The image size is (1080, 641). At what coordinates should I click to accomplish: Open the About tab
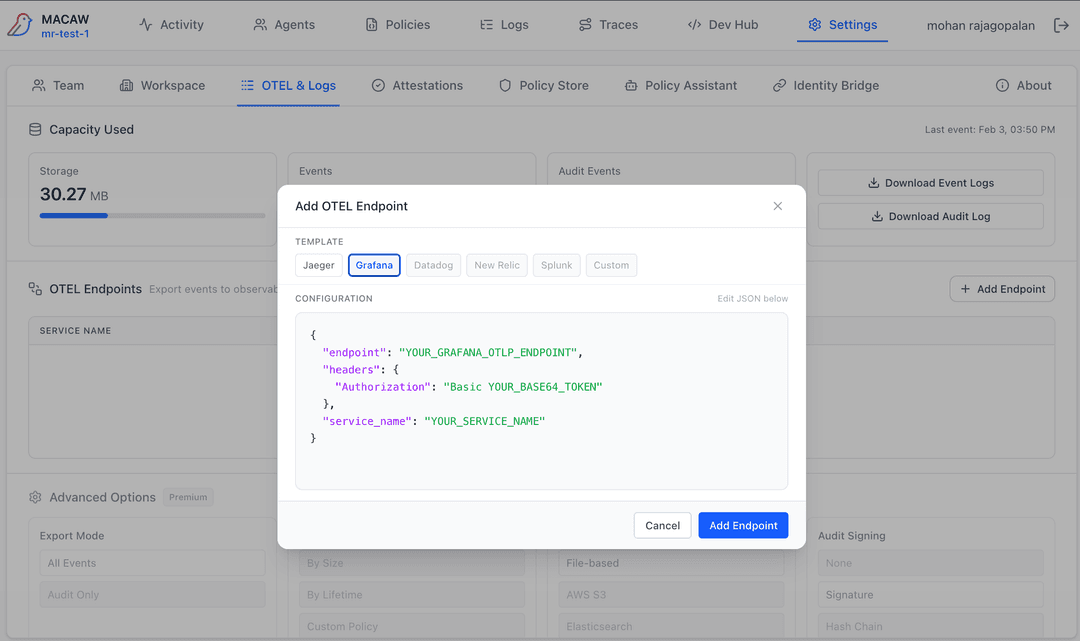point(1023,85)
